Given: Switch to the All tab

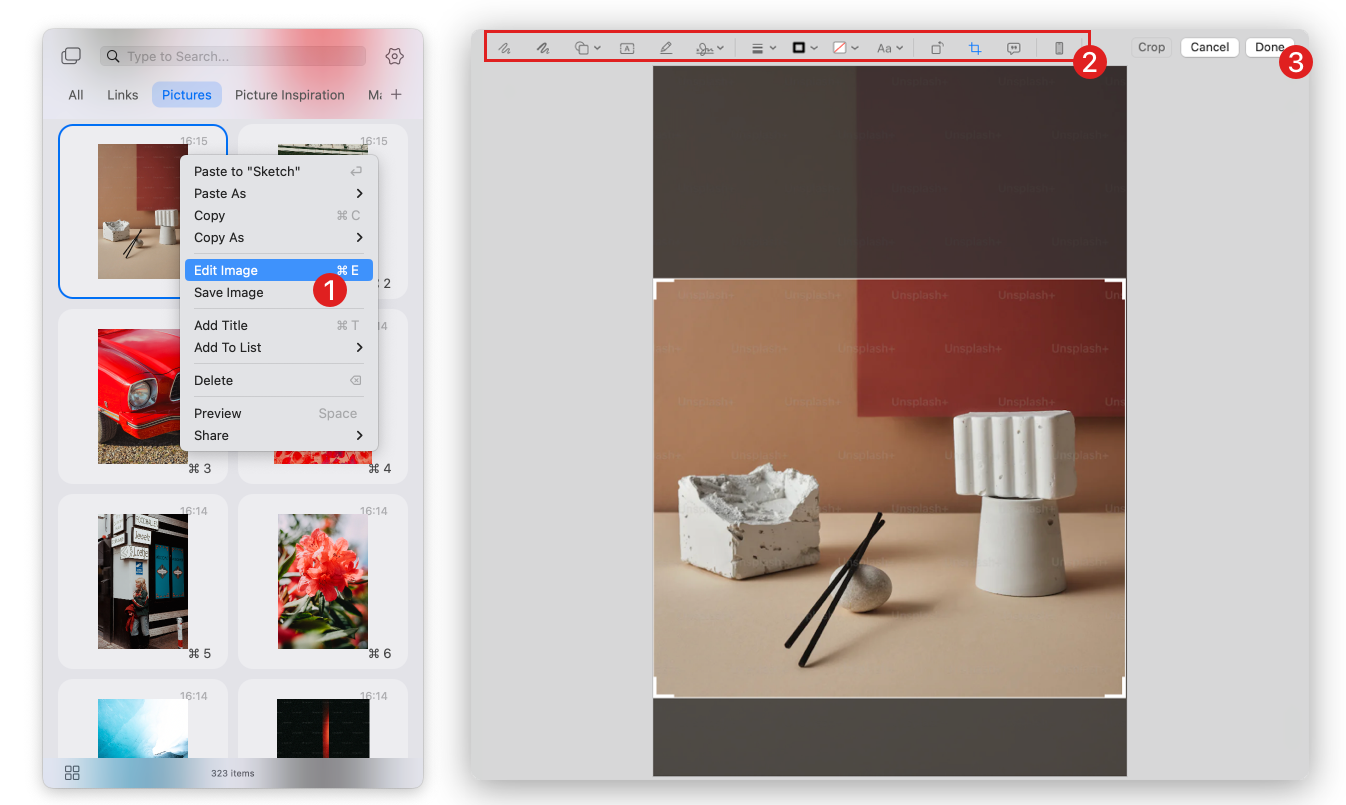Looking at the screenshot, I should coord(76,95).
